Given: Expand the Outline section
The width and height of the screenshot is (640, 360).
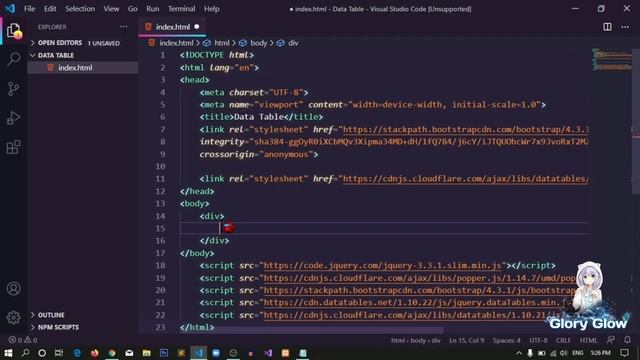Looking at the screenshot, I should click(47, 315).
